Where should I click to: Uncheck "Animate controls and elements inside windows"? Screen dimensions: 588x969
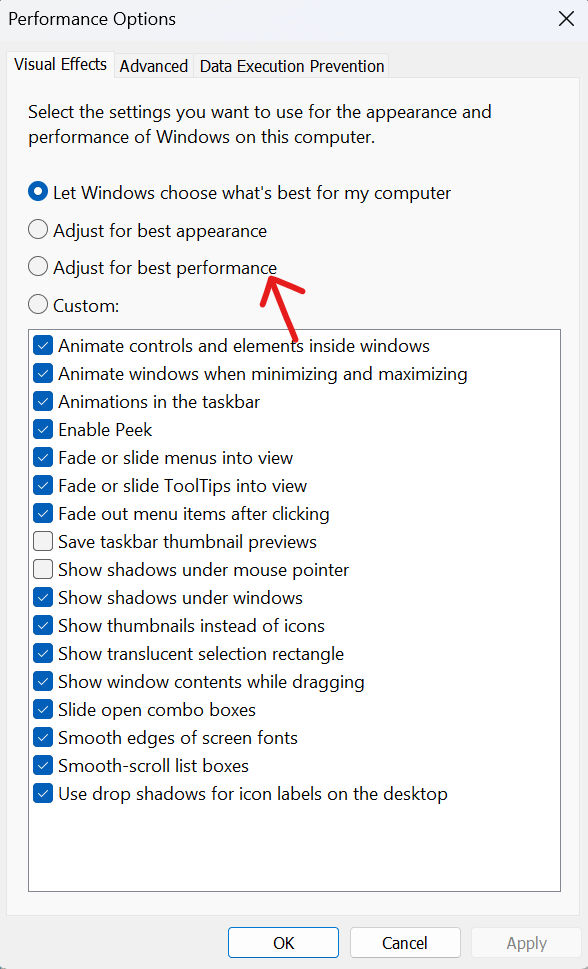(43, 345)
